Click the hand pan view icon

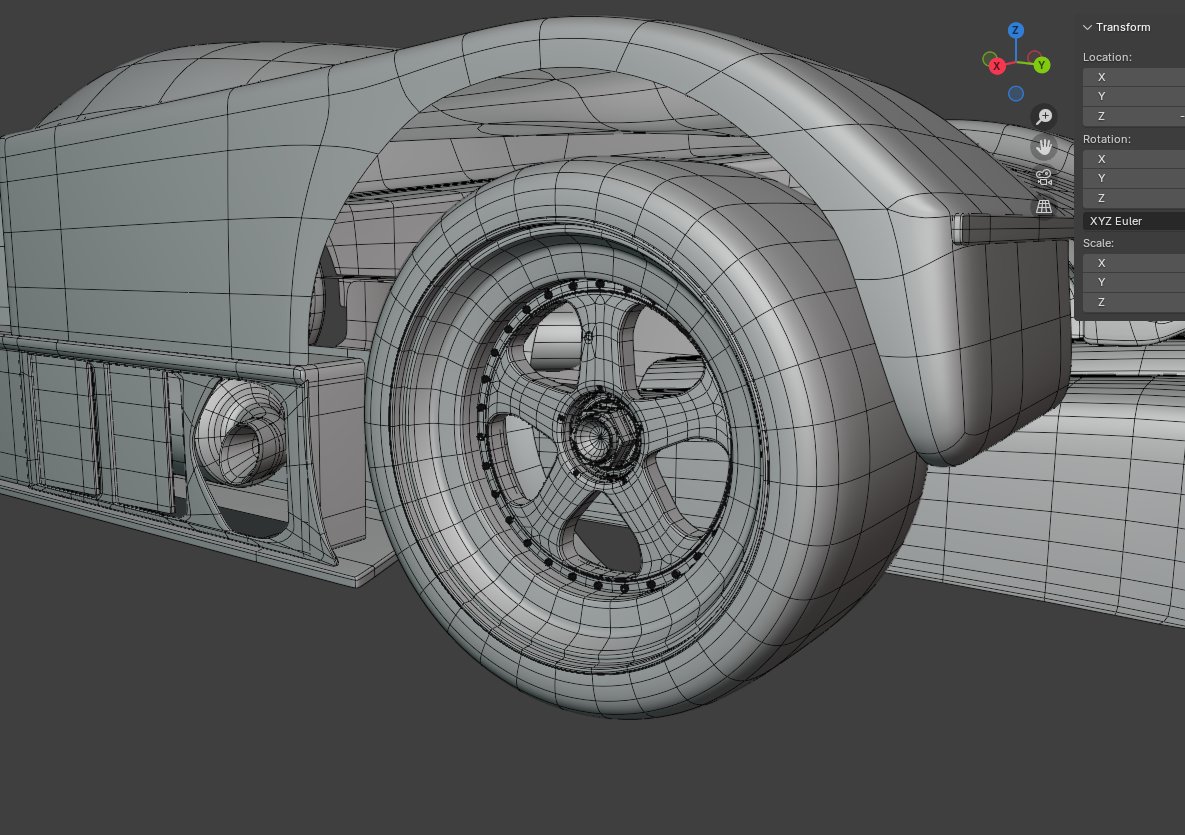(1044, 147)
